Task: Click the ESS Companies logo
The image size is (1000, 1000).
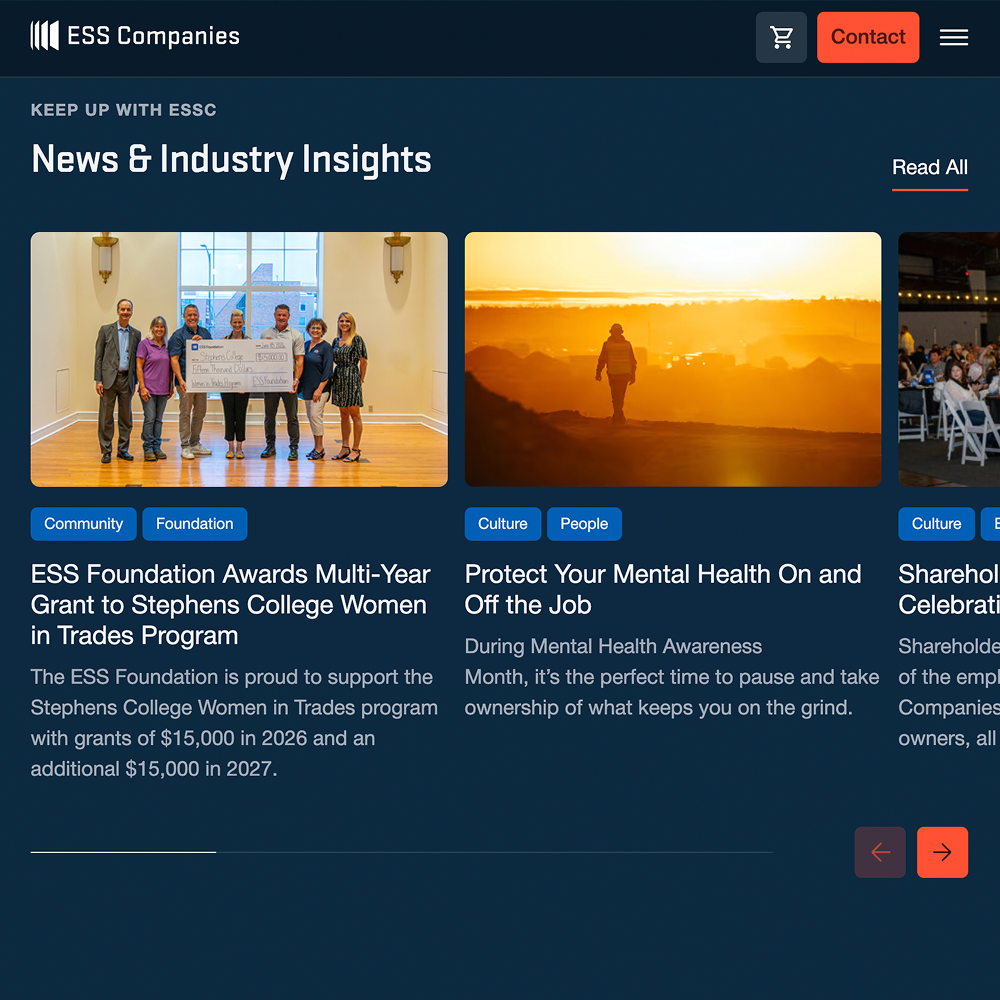Action: tap(135, 36)
